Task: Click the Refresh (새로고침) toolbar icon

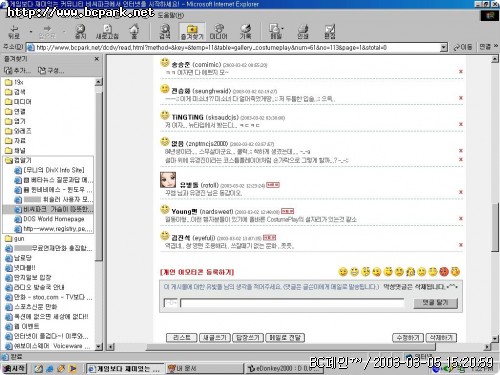Action: 107,32
